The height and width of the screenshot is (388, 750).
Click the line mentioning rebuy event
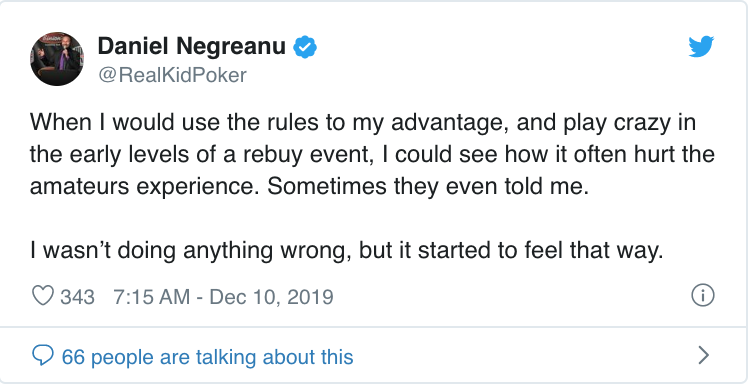click(372, 155)
